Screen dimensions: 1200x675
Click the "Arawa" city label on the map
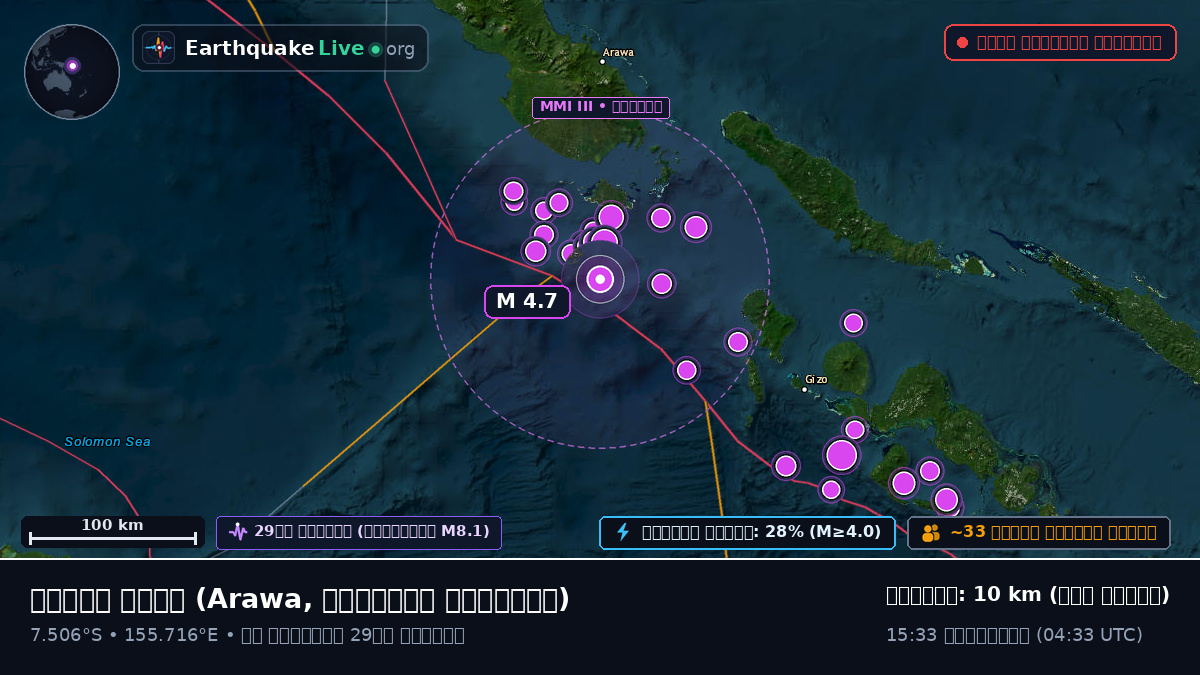(618, 52)
